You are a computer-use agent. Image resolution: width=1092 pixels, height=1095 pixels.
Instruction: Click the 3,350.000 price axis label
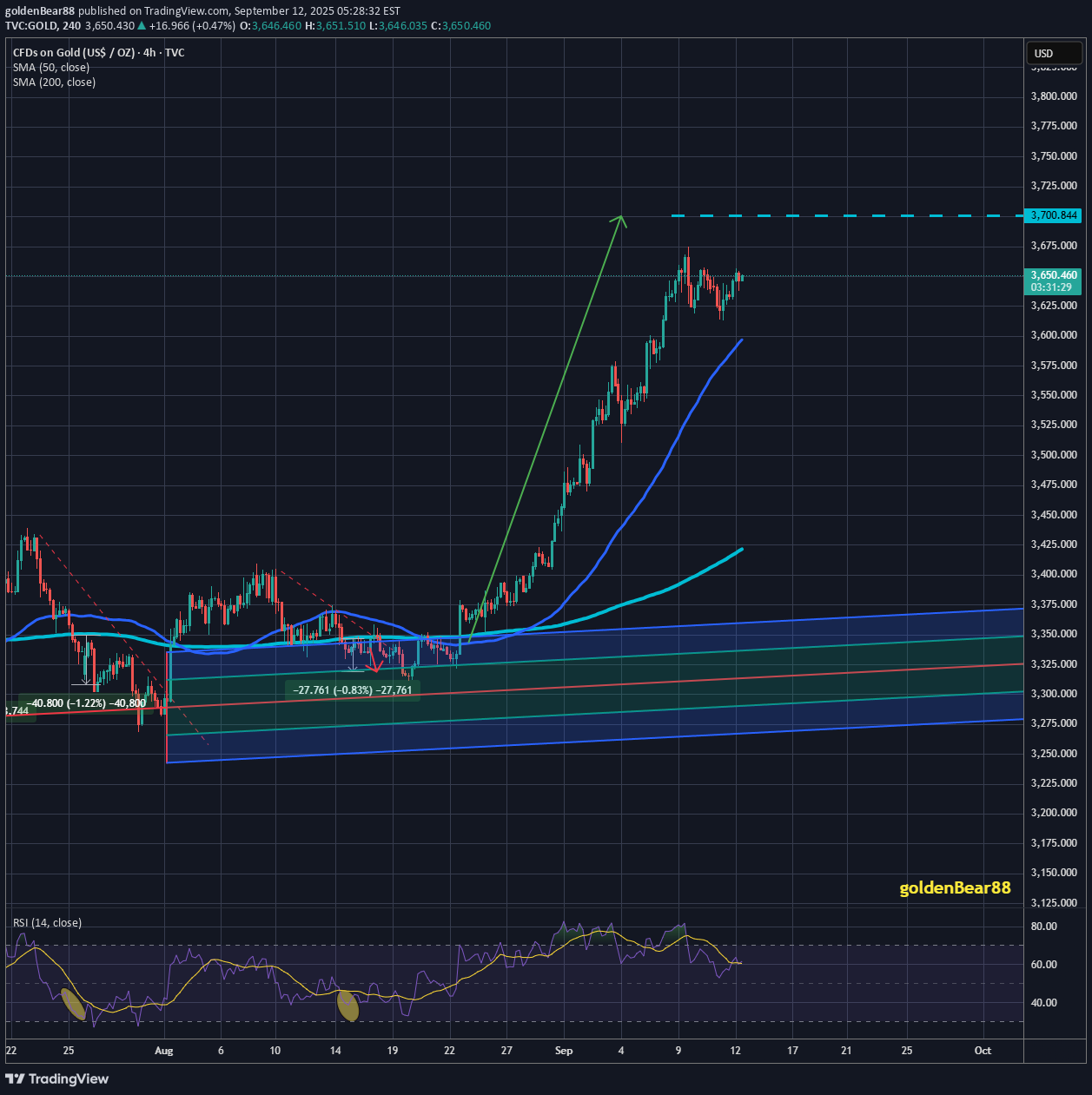[x=1054, y=634]
